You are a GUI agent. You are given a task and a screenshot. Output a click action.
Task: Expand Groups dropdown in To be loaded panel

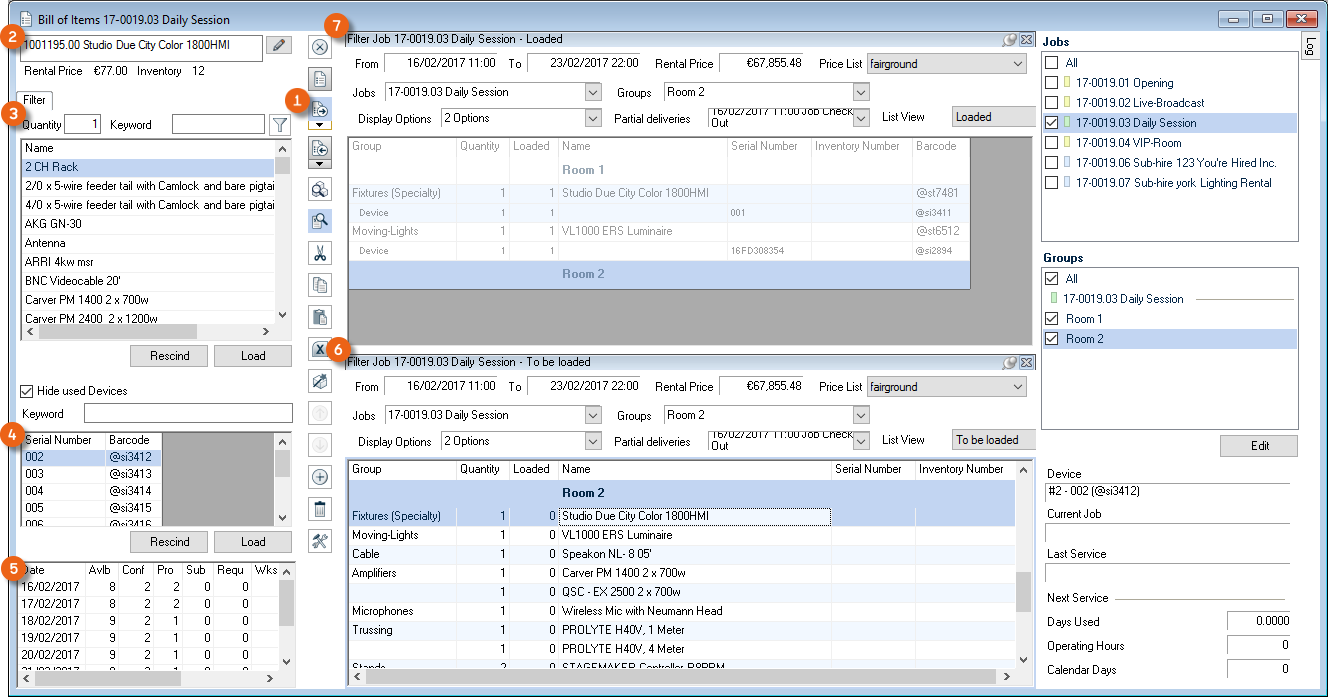point(861,415)
